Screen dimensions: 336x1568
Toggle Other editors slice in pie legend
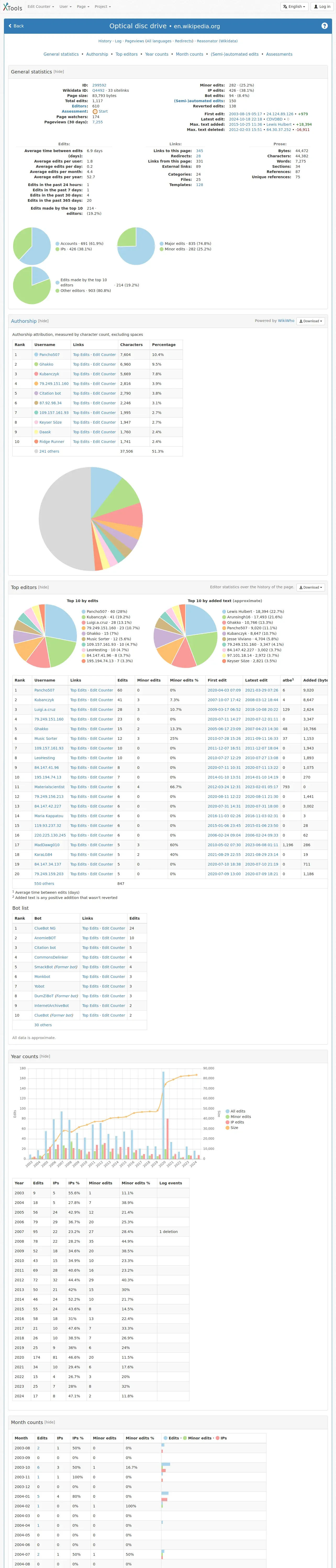coord(83,291)
